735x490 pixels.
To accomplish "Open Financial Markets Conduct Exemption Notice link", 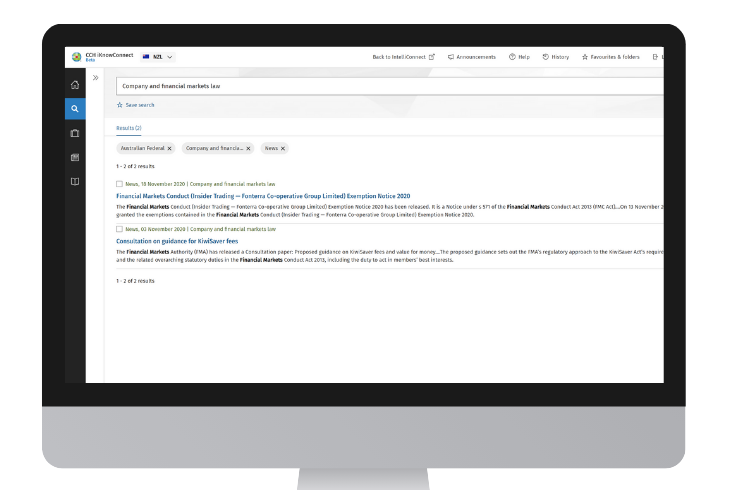I will tap(263, 196).
